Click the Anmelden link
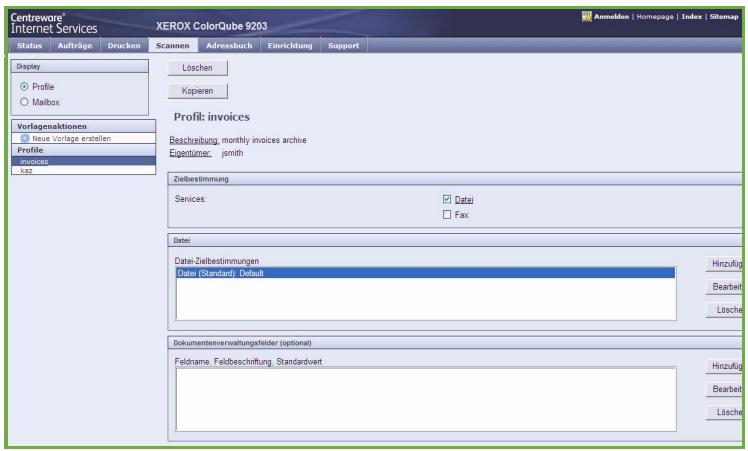This screenshot has height=451, width=748. pos(611,17)
